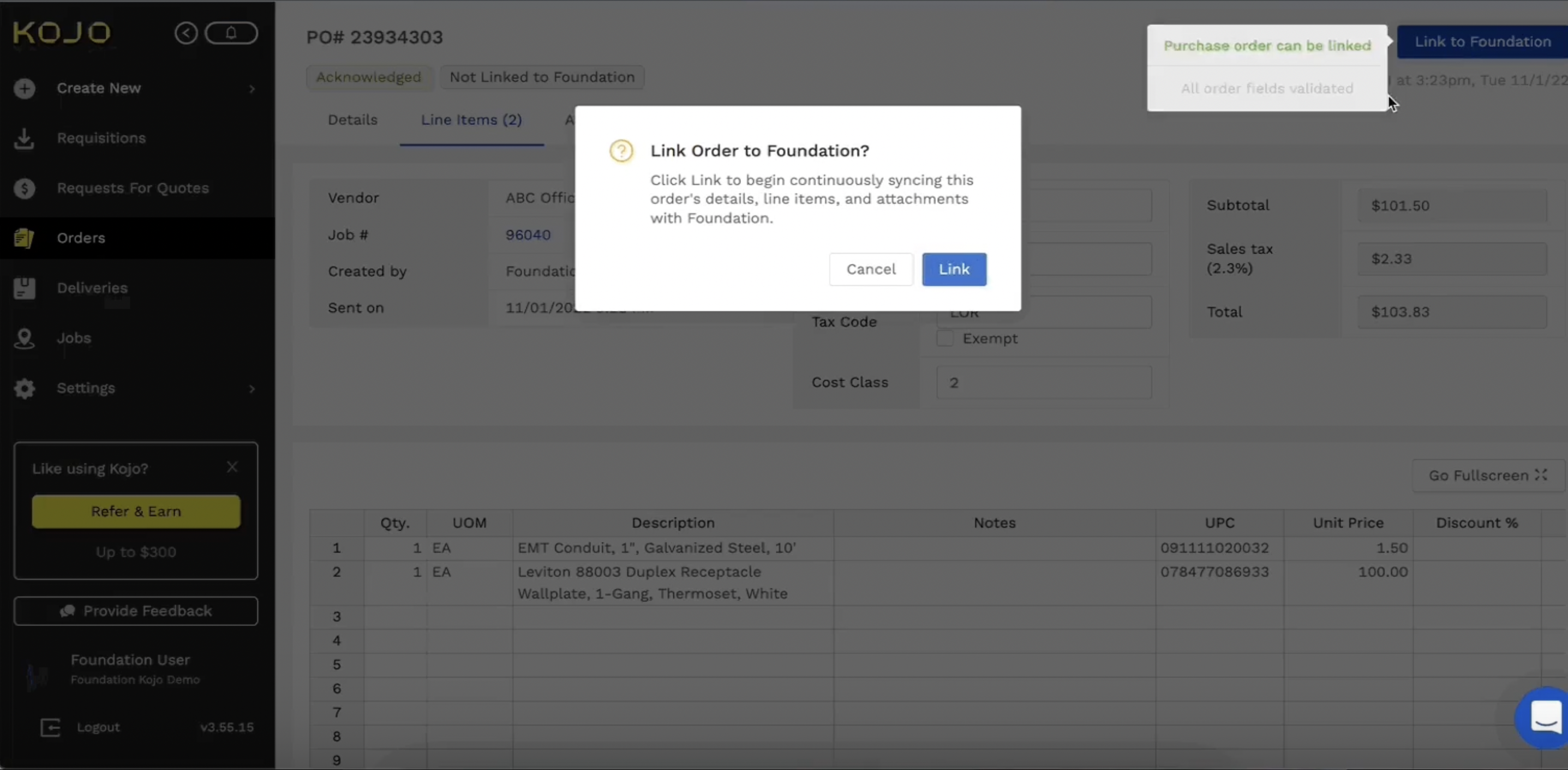The width and height of the screenshot is (1568, 770).
Task: Switch to the Details tab
Action: tap(352, 120)
